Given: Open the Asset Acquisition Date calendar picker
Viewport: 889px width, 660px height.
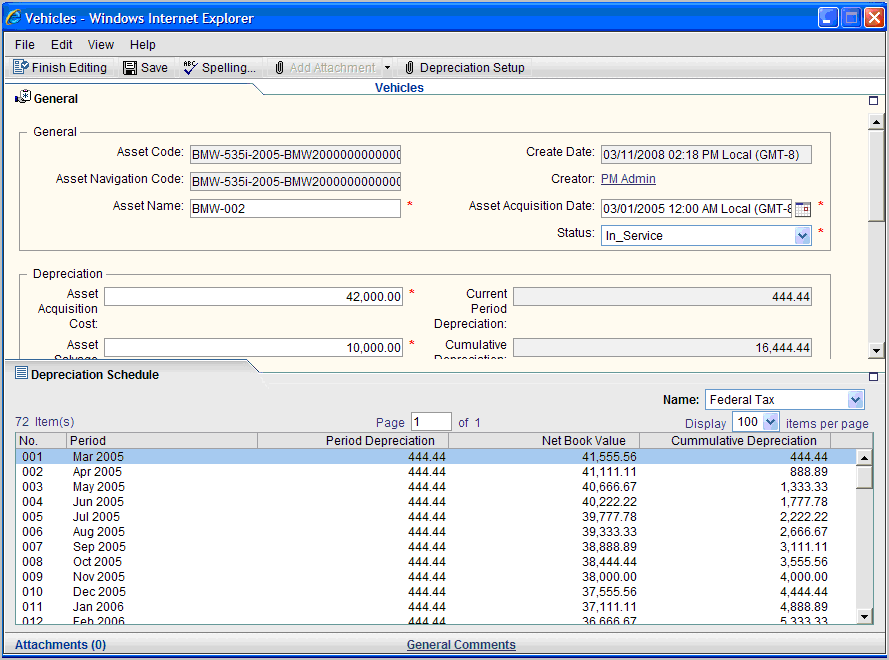Looking at the screenshot, I should click(x=803, y=209).
